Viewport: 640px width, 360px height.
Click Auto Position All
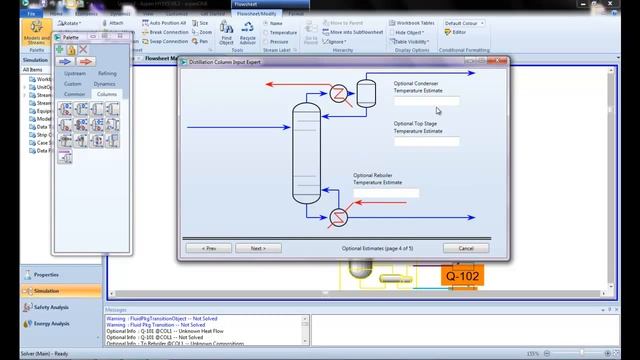coord(164,23)
